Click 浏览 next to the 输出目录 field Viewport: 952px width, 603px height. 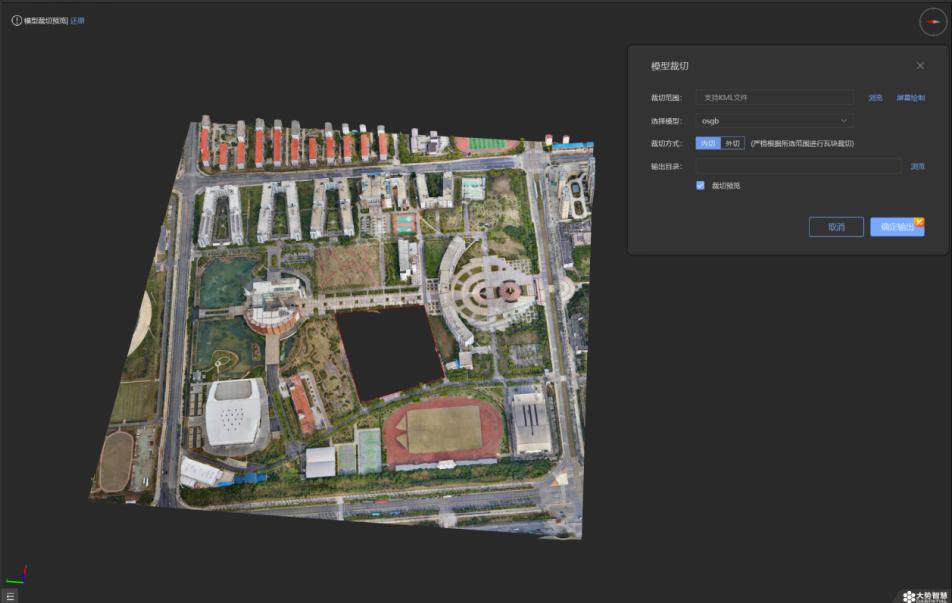917,166
